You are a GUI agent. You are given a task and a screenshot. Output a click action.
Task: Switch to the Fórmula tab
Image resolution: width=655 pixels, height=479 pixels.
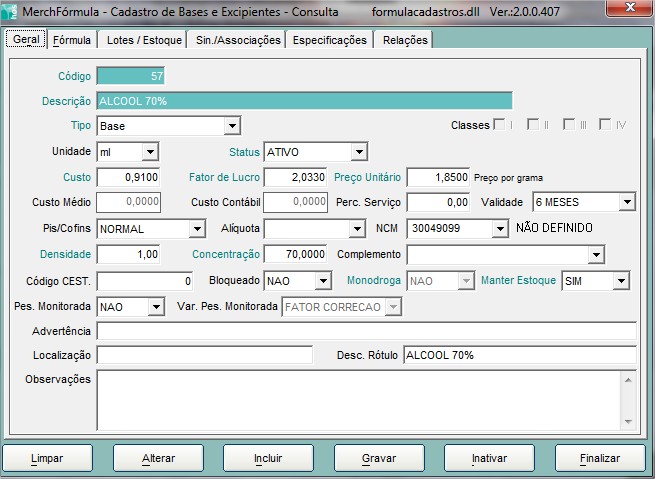pos(72,40)
